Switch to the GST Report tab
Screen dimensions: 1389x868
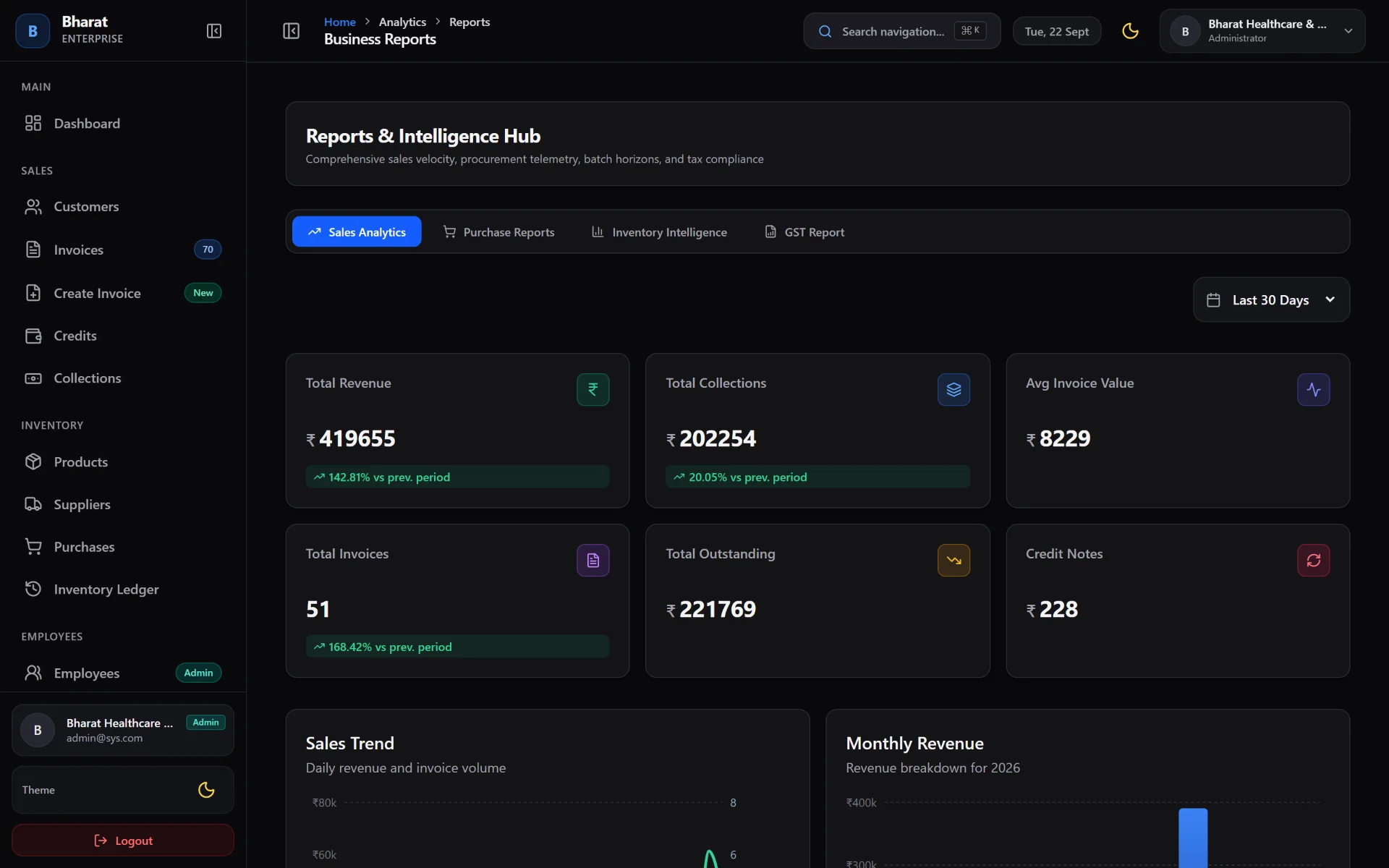tap(804, 232)
